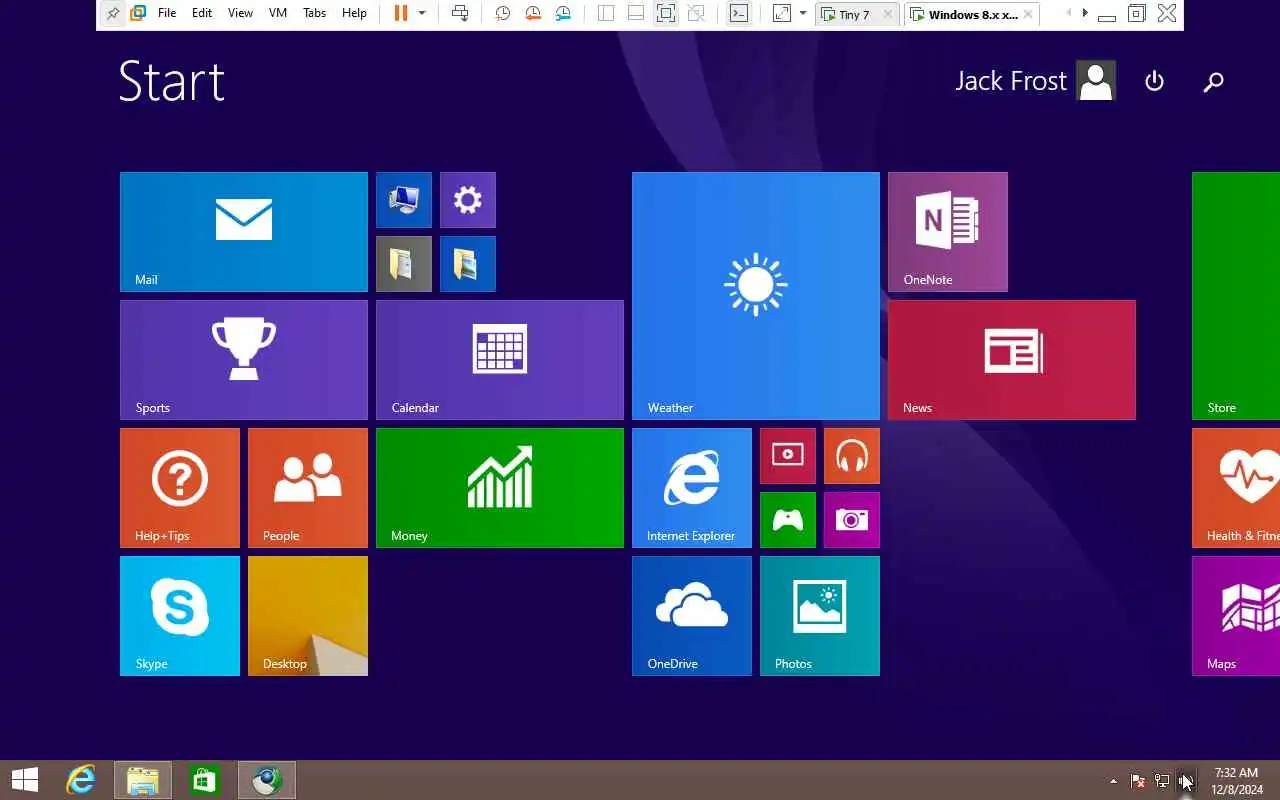Click the unpin toolbar pushpin icon
This screenshot has height=800, width=1280.
pos(113,13)
